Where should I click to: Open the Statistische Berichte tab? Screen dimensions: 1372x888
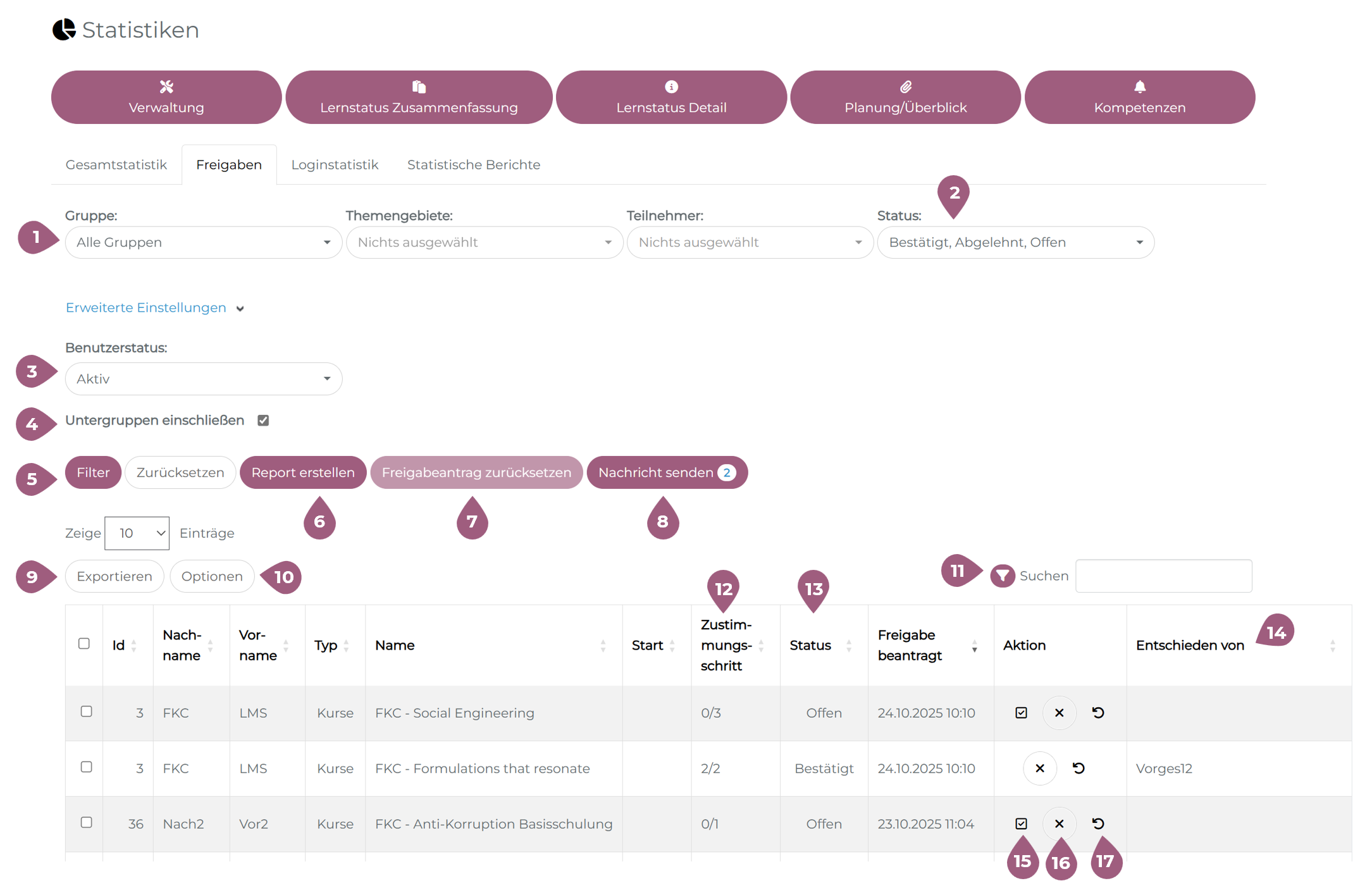473,165
